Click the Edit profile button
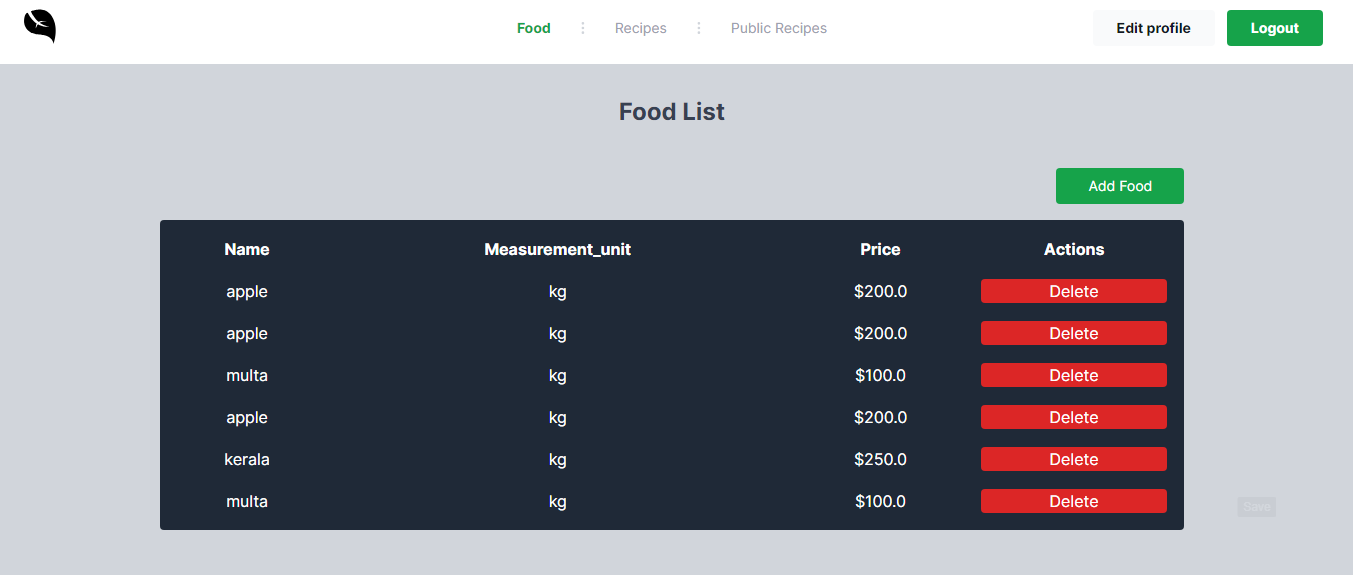1353x575 pixels. pyautogui.click(x=1153, y=28)
